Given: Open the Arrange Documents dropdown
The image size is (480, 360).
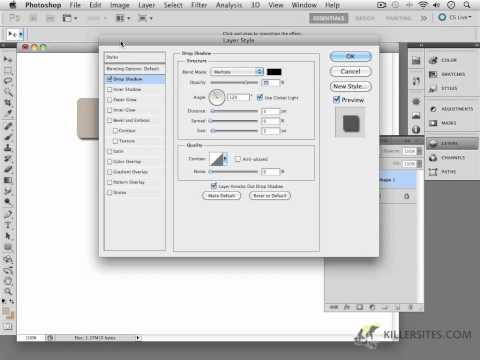Looking at the screenshot, I should point(123,18).
